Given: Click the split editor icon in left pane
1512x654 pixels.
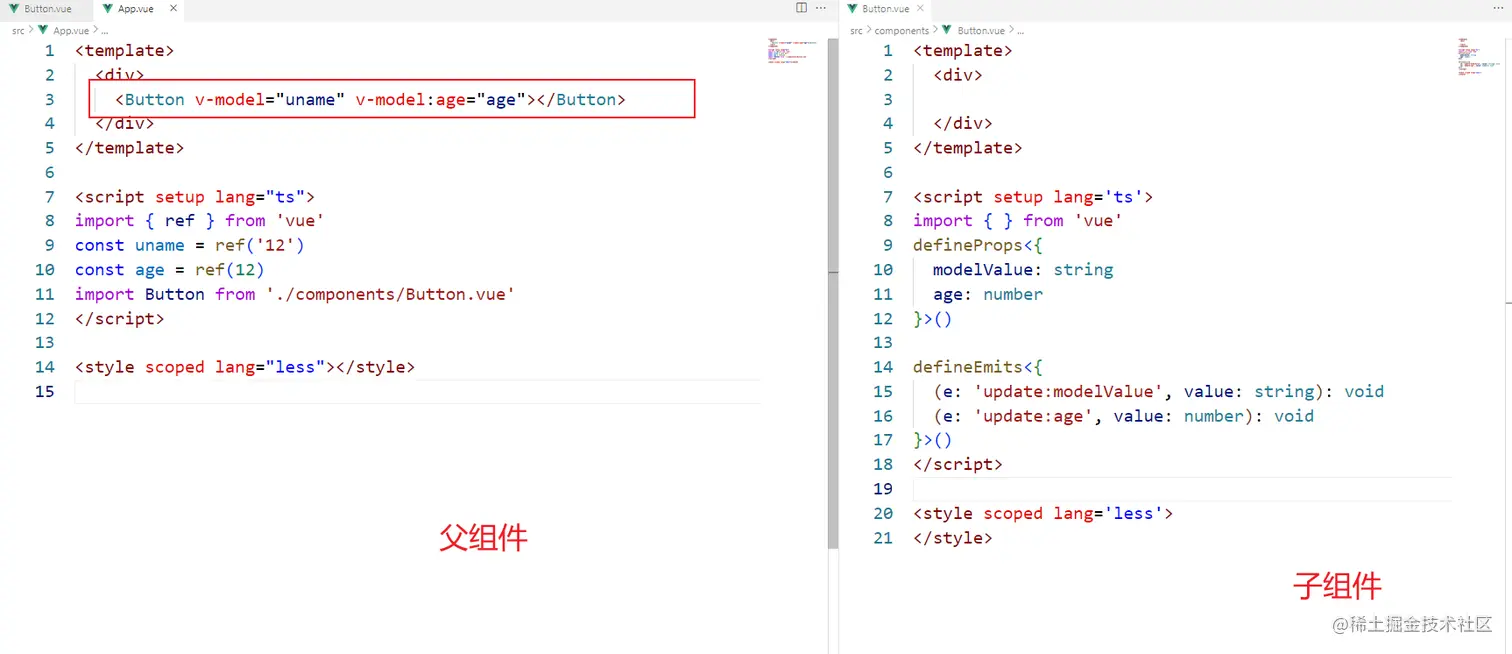Looking at the screenshot, I should (x=801, y=8).
